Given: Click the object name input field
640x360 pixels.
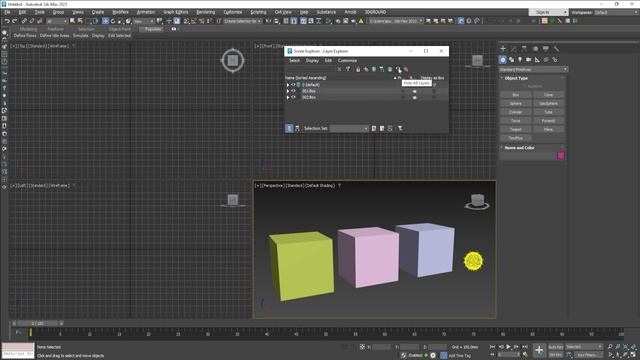Looking at the screenshot, I should click(528, 156).
